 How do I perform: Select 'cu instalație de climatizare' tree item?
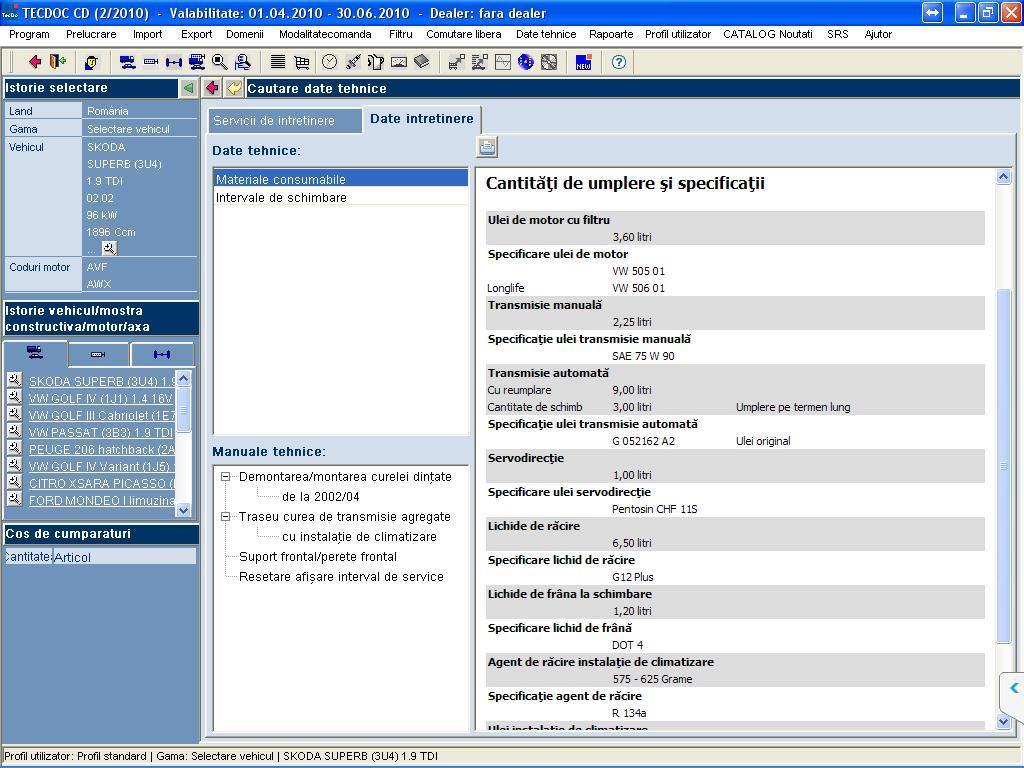coord(359,537)
